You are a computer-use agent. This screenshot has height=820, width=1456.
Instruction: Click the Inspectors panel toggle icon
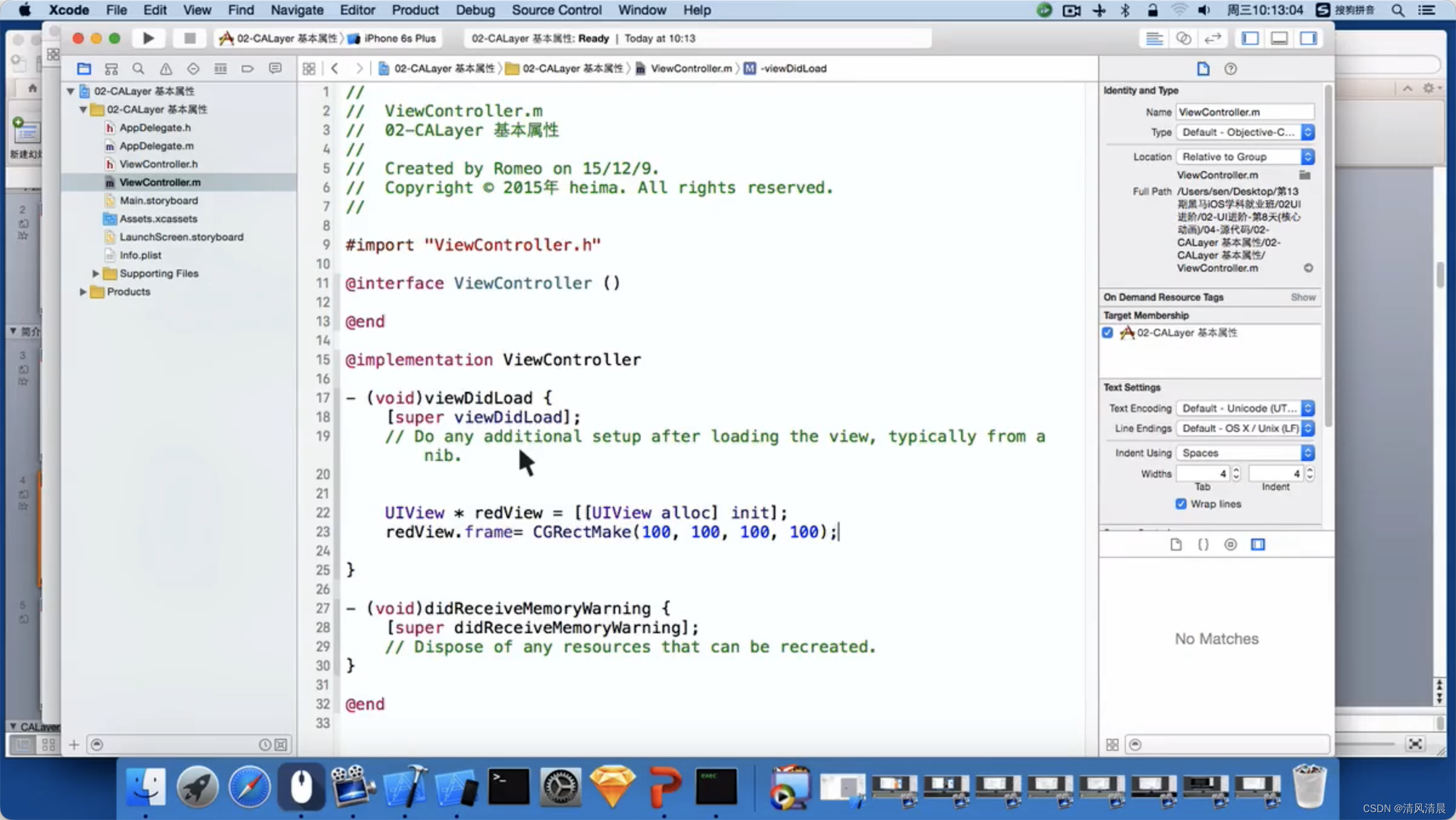[x=1309, y=38]
